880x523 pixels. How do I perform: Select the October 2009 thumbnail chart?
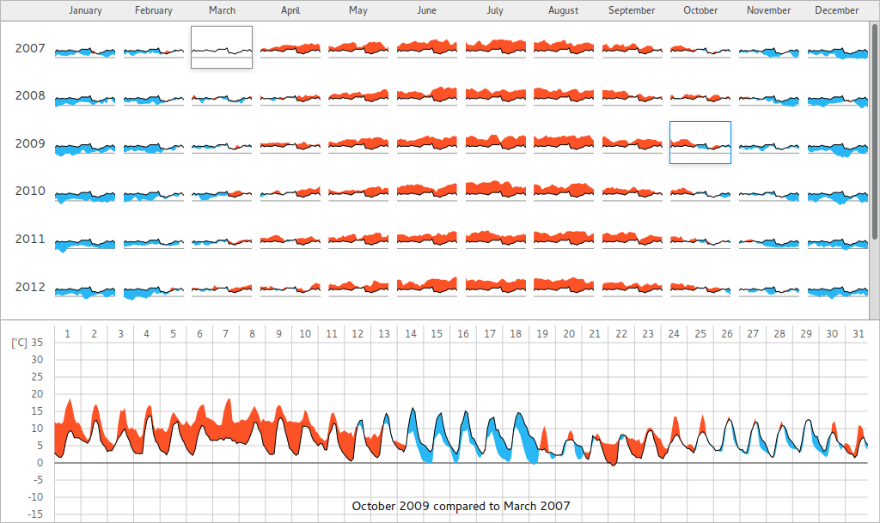[700, 143]
